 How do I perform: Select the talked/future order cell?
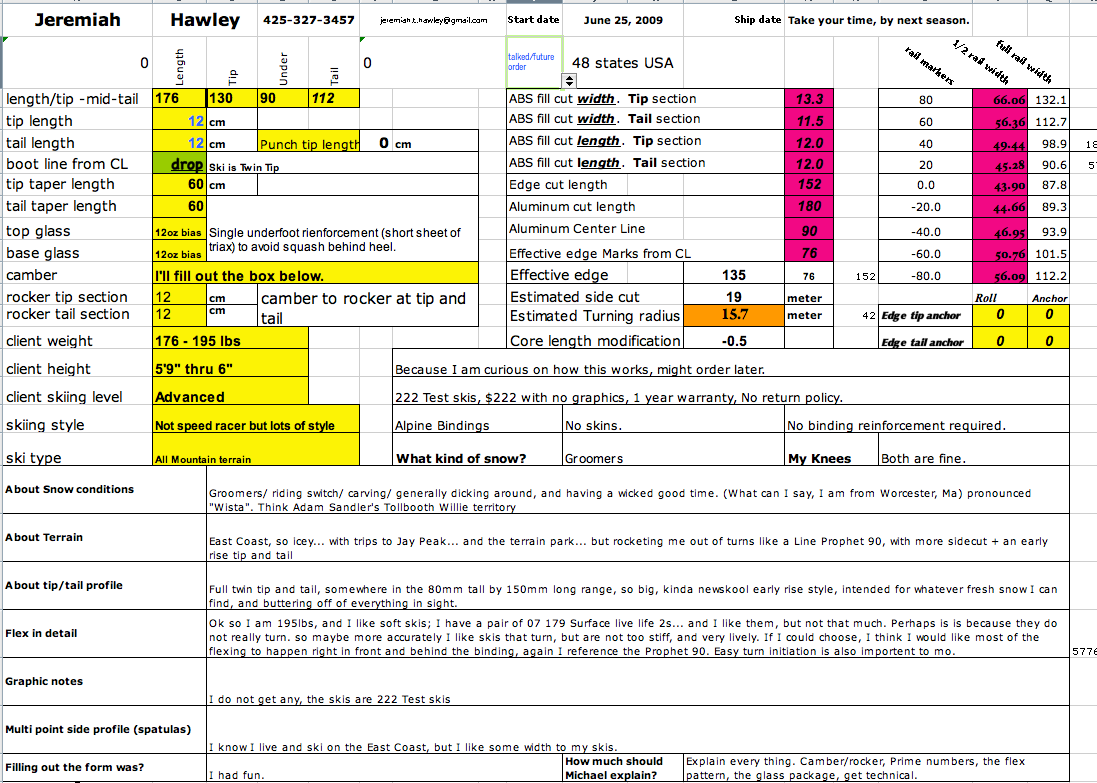534,62
